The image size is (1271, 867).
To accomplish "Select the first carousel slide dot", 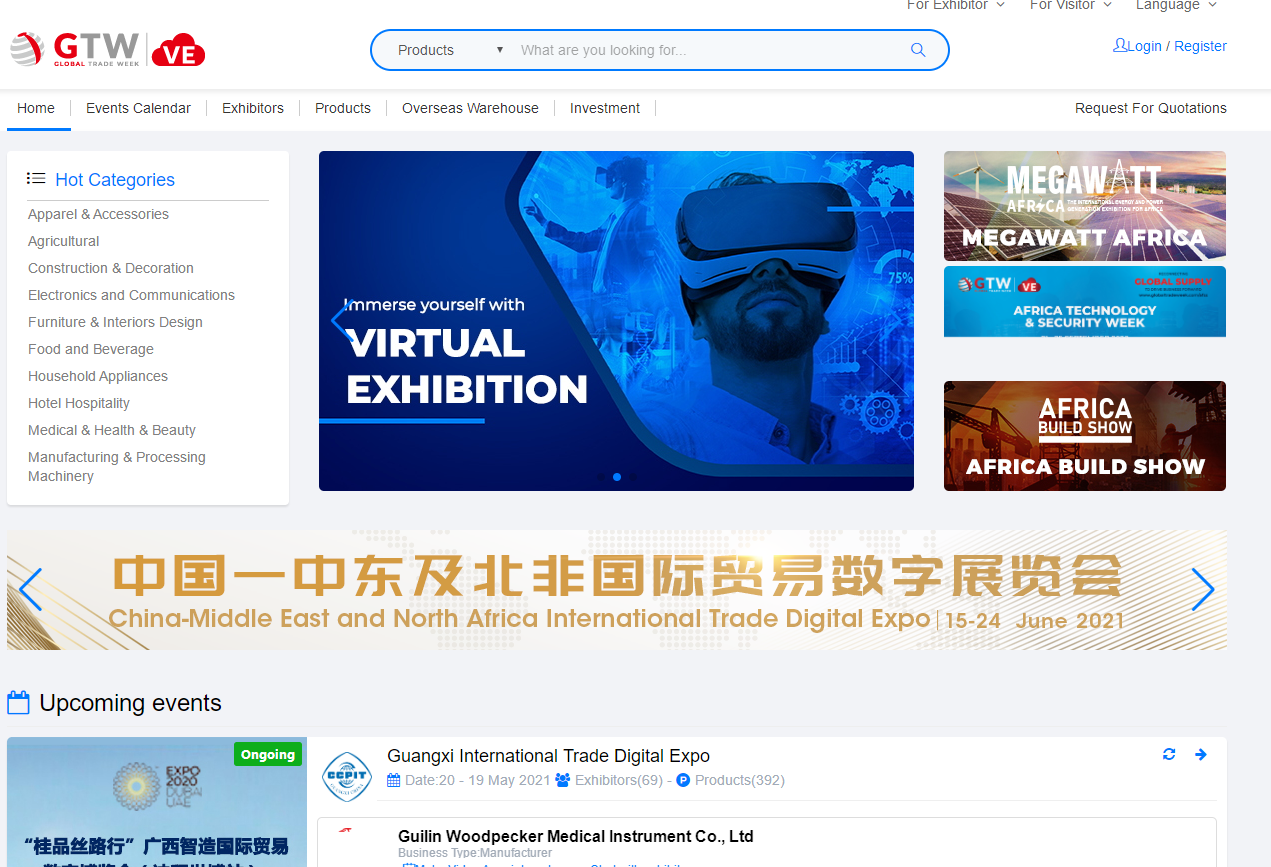I will [601, 477].
